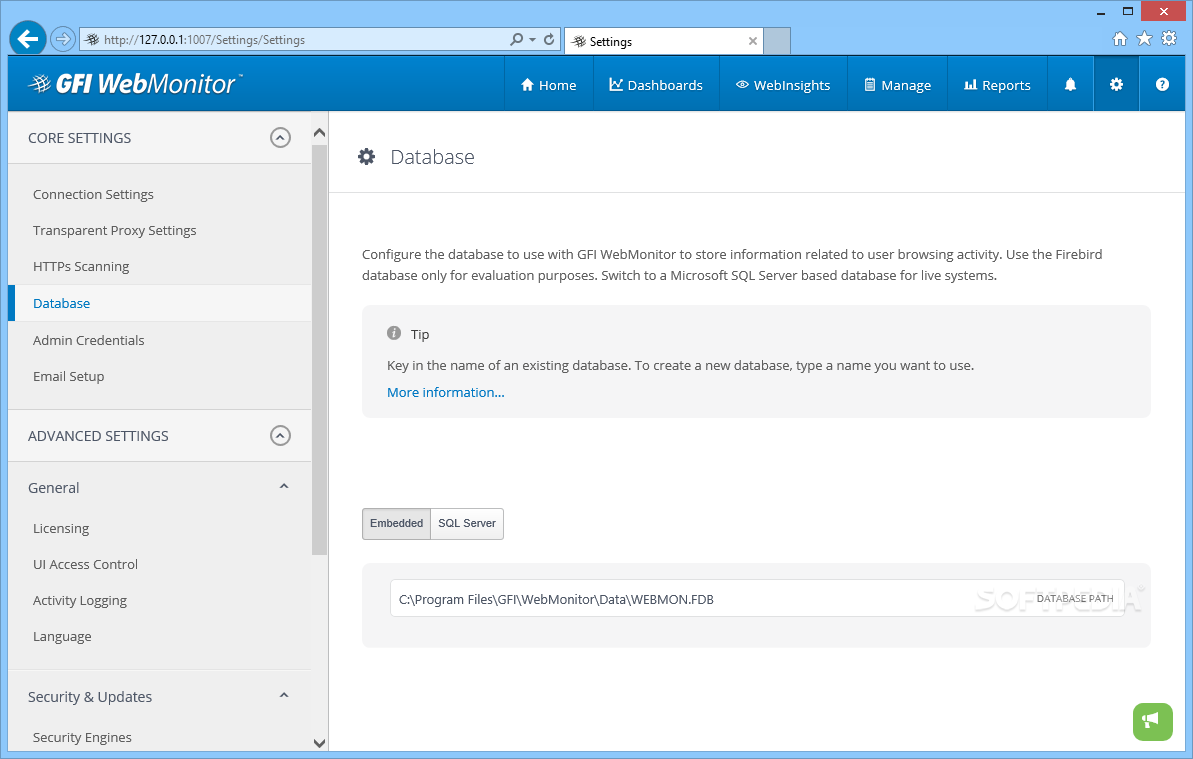Switch to SQL Server database option
The image size is (1193, 759).
tap(466, 523)
